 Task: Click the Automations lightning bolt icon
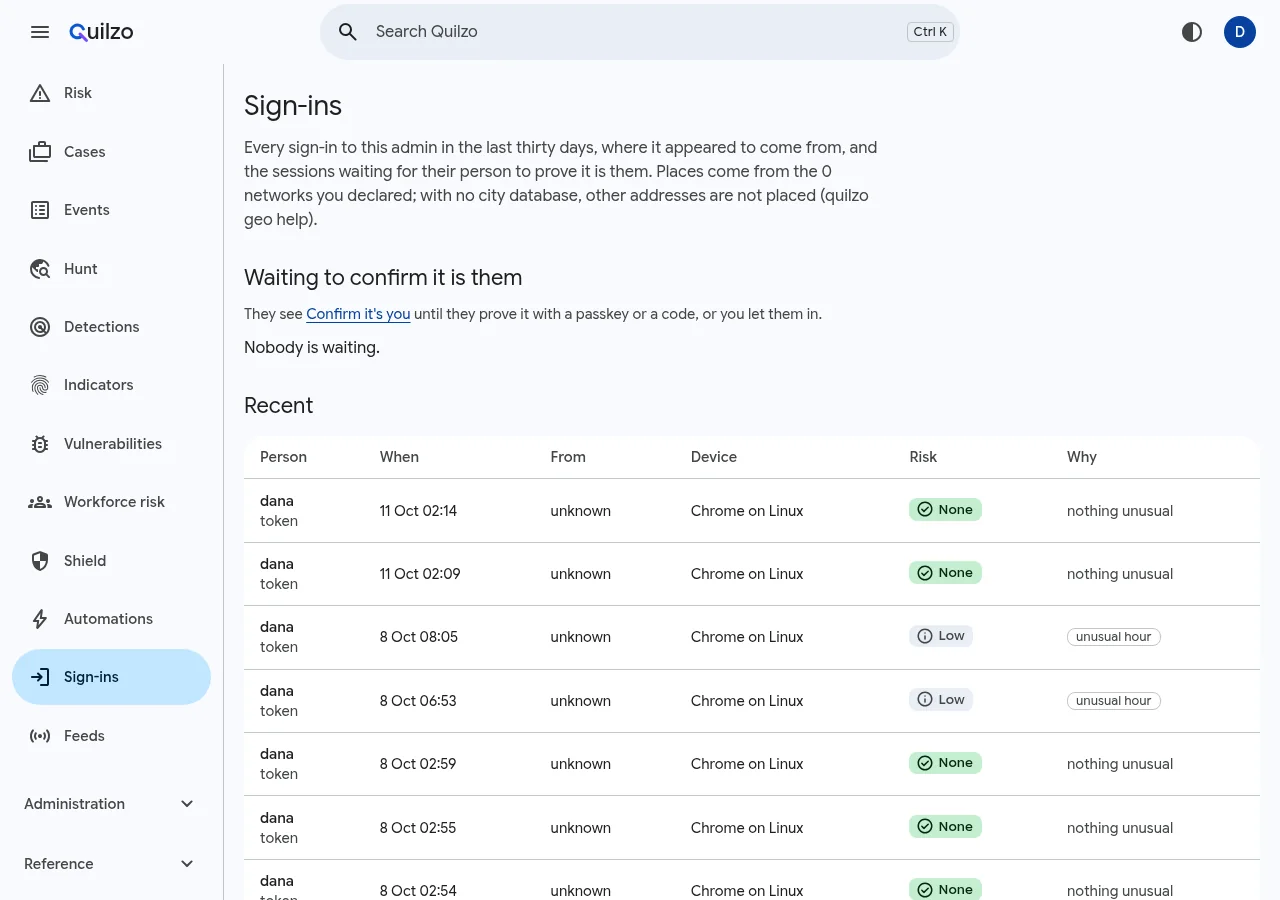[x=40, y=619]
